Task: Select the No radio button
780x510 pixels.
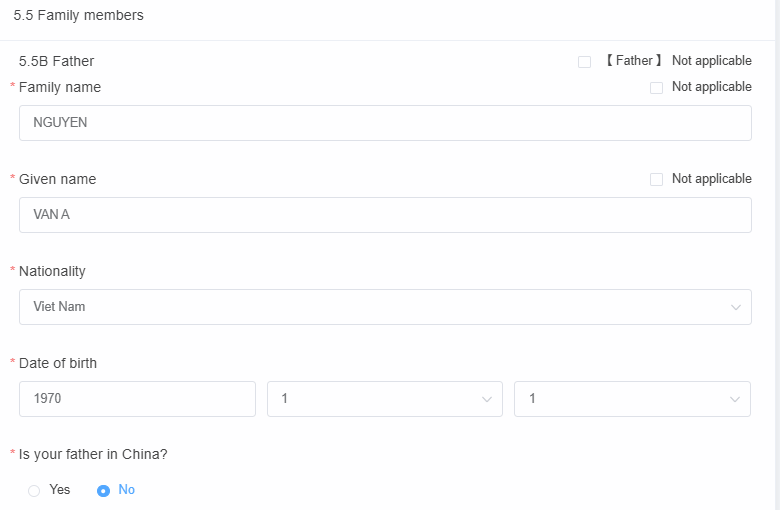Action: 103,491
